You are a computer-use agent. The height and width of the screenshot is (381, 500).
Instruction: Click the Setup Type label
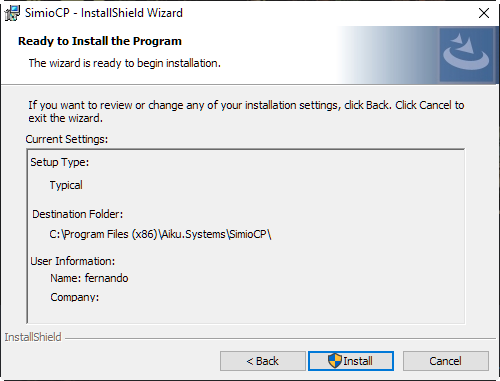coord(60,162)
